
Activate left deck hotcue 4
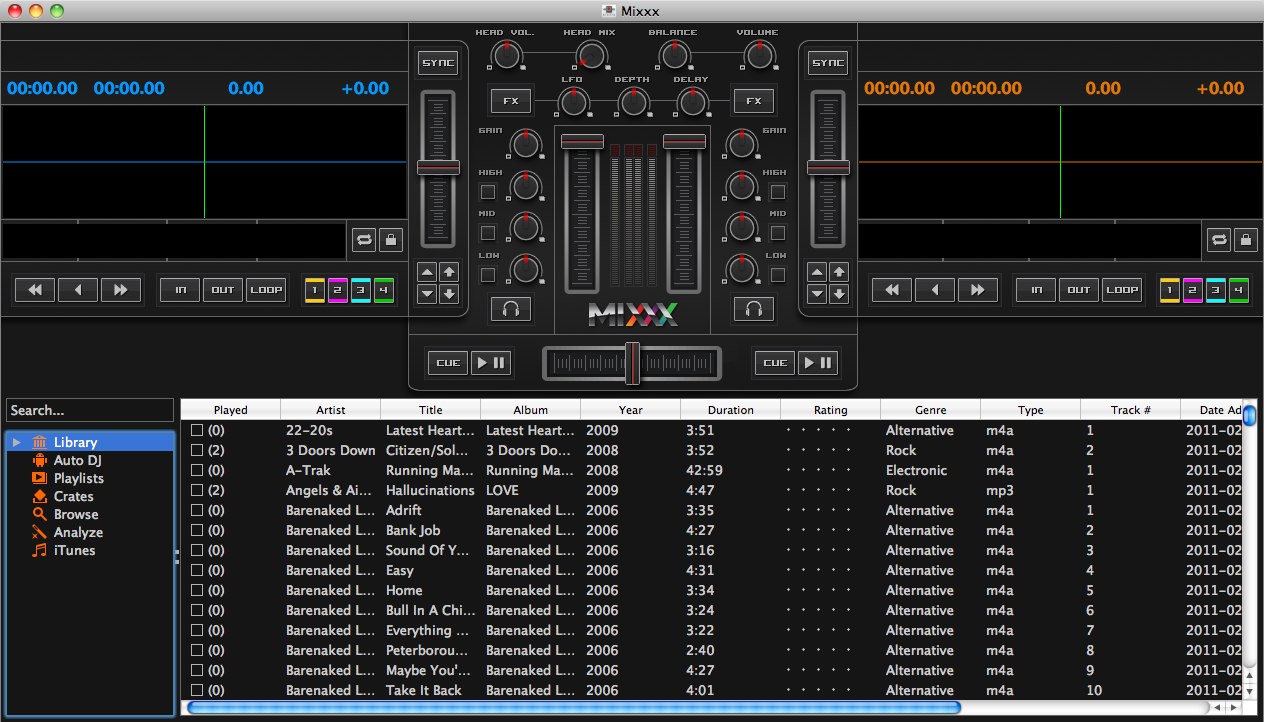click(383, 290)
